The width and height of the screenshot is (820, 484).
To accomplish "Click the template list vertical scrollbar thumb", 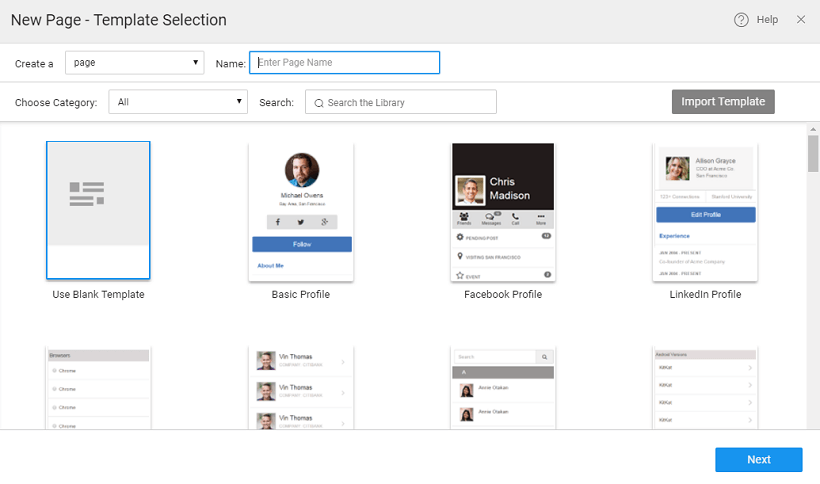I will click(x=813, y=155).
